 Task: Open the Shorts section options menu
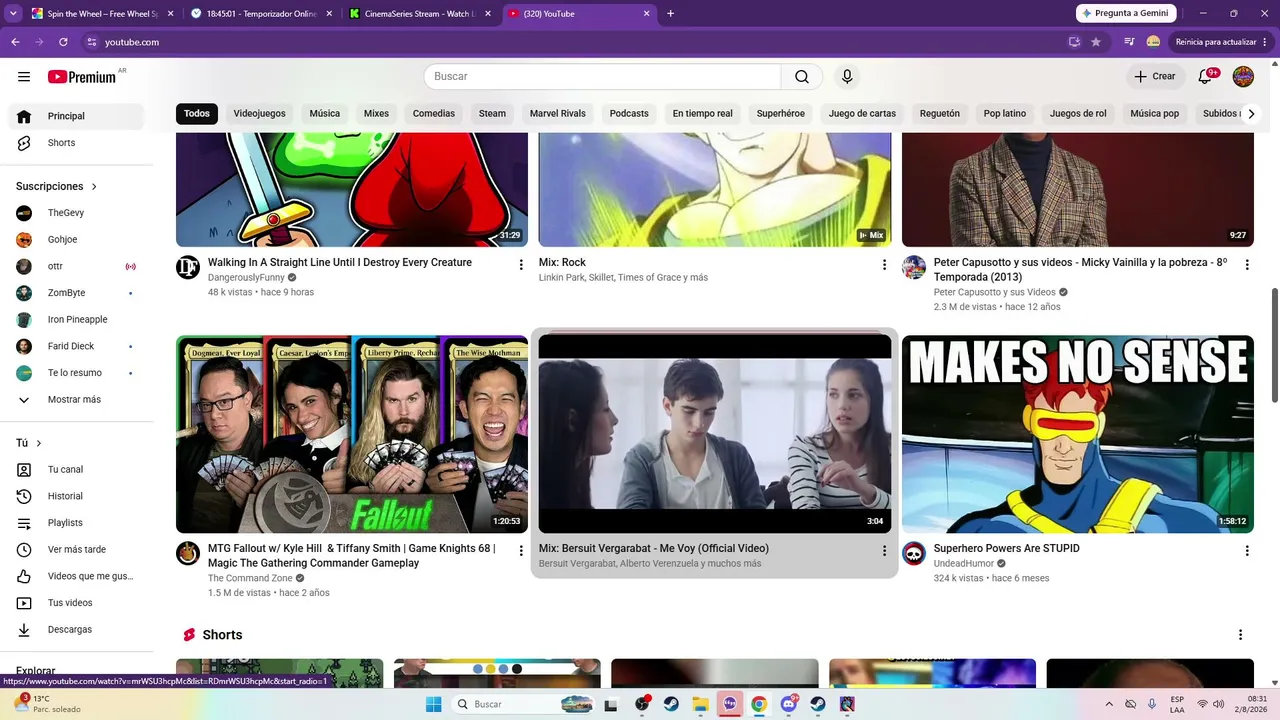coord(1241,635)
